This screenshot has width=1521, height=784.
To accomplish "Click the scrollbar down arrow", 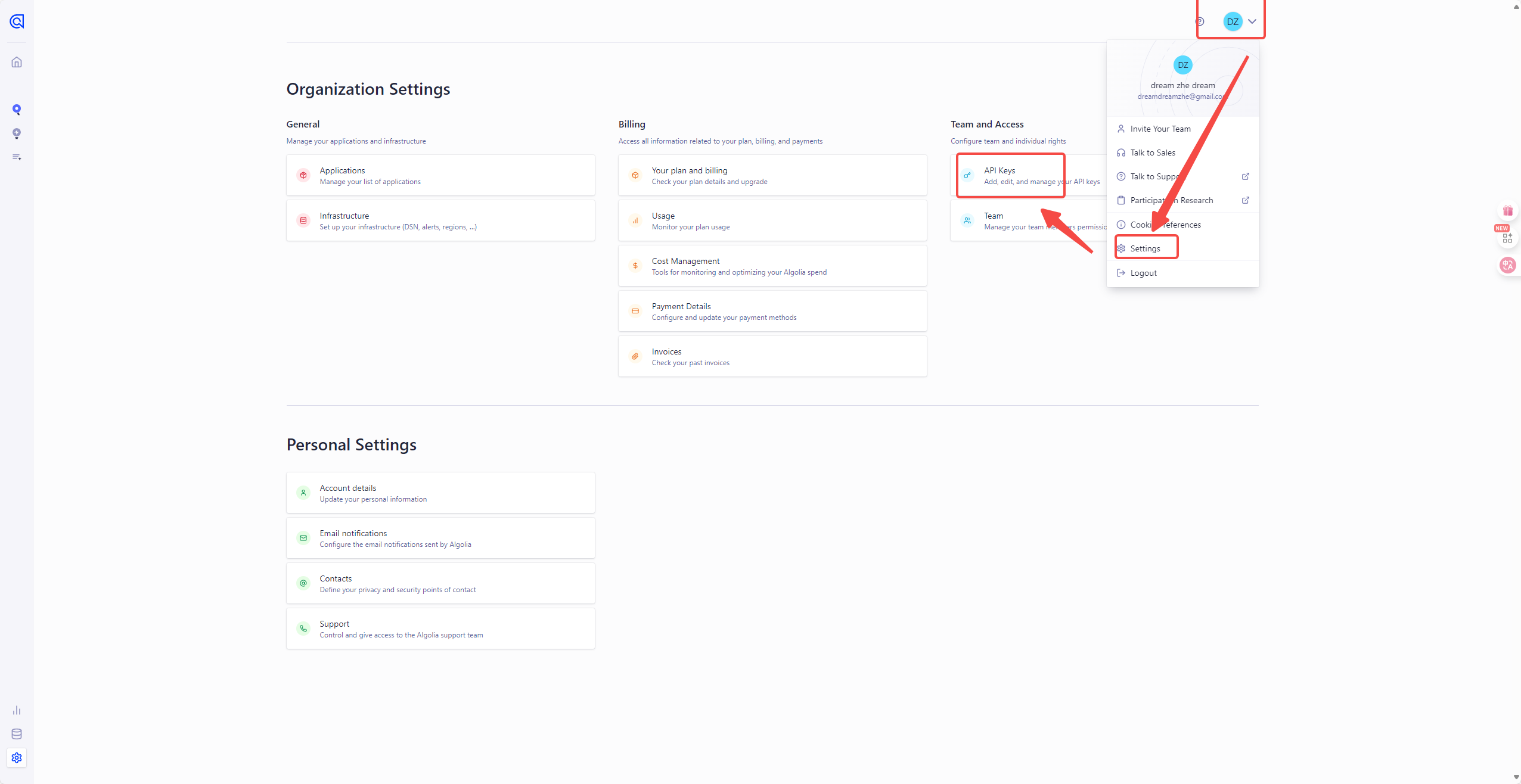I will point(1516,777).
